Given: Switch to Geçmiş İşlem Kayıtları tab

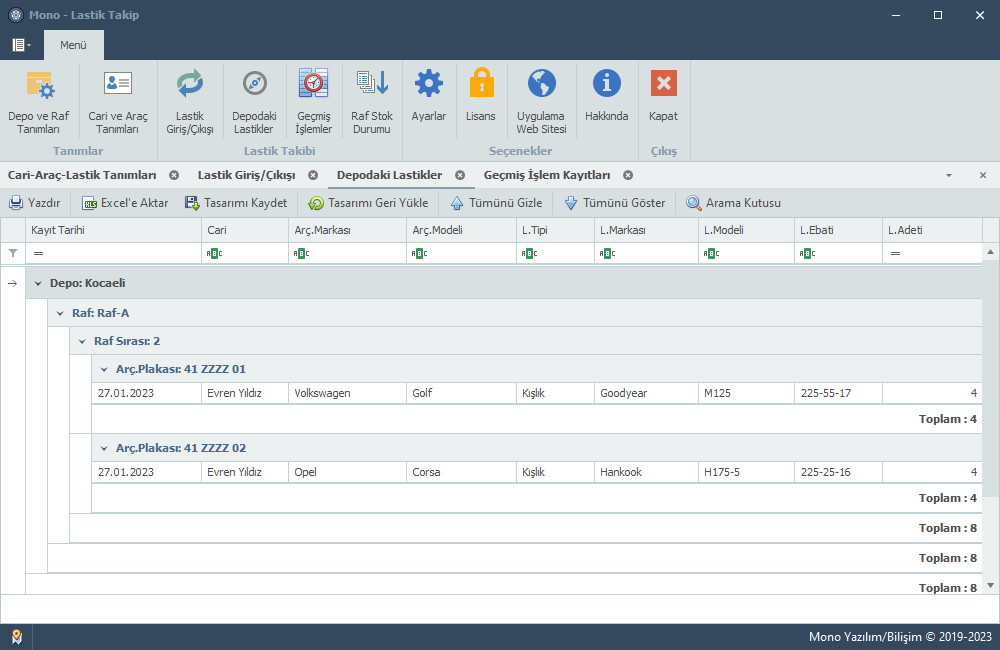Looking at the screenshot, I should click(546, 175).
